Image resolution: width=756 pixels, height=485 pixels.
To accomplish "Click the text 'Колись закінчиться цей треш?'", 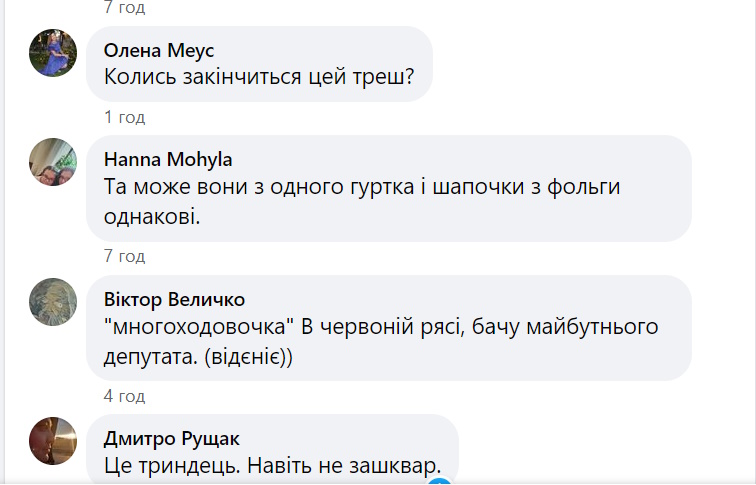I will pyautogui.click(x=259, y=76).
